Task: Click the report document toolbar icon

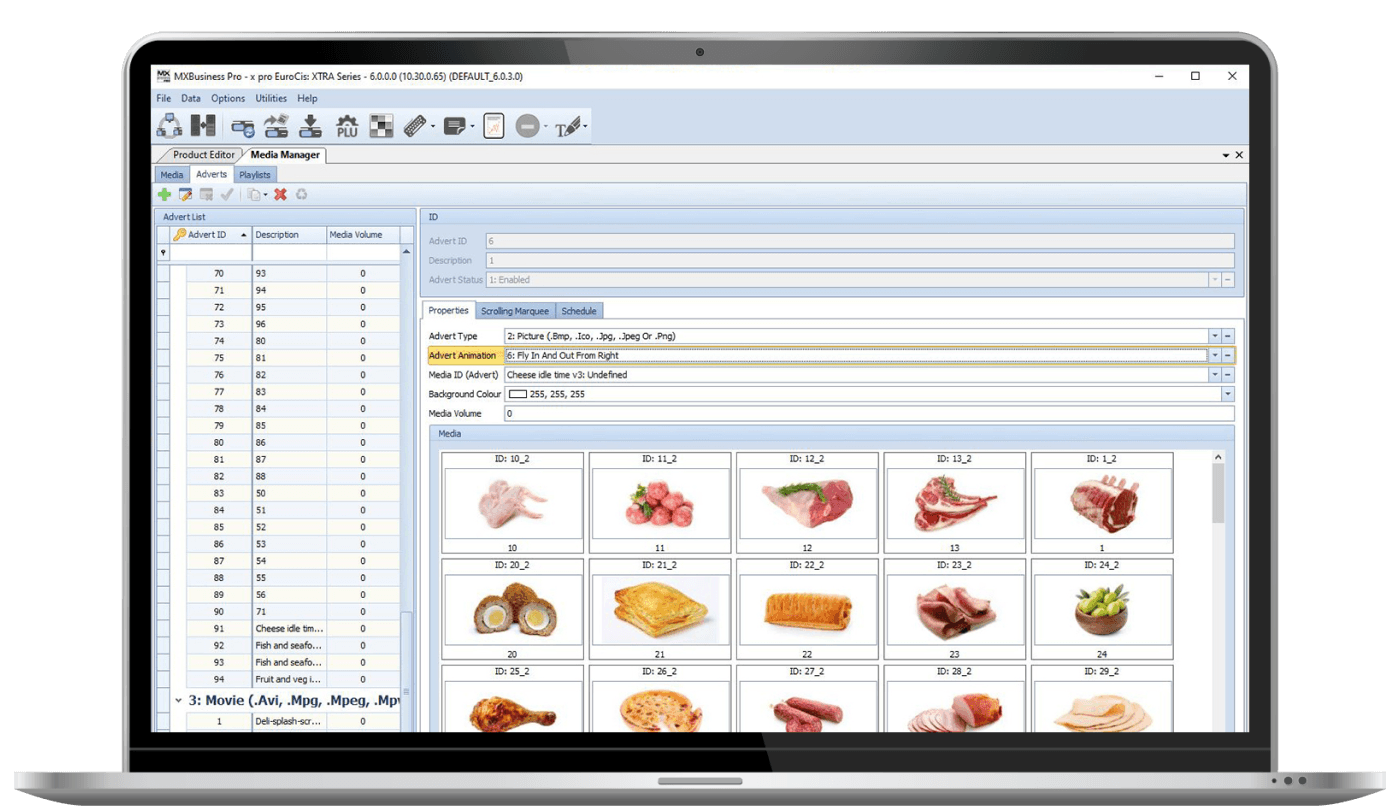Action: tap(493, 126)
